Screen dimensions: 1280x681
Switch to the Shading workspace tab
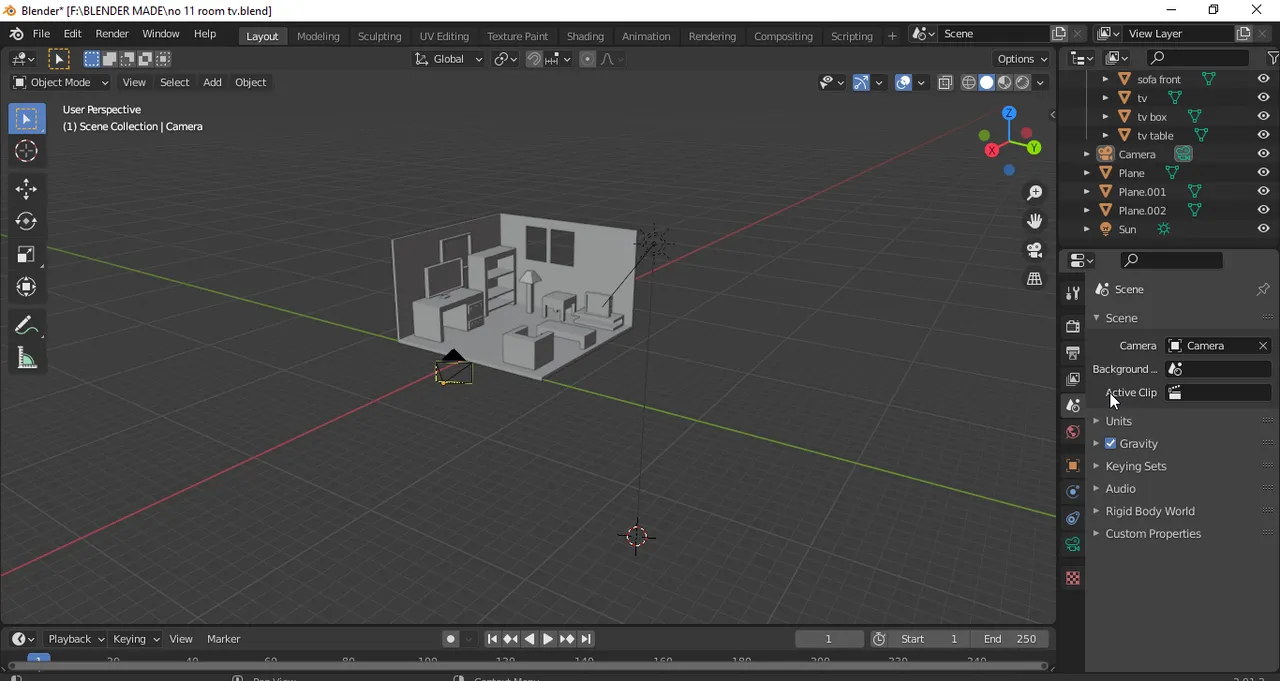click(x=585, y=36)
